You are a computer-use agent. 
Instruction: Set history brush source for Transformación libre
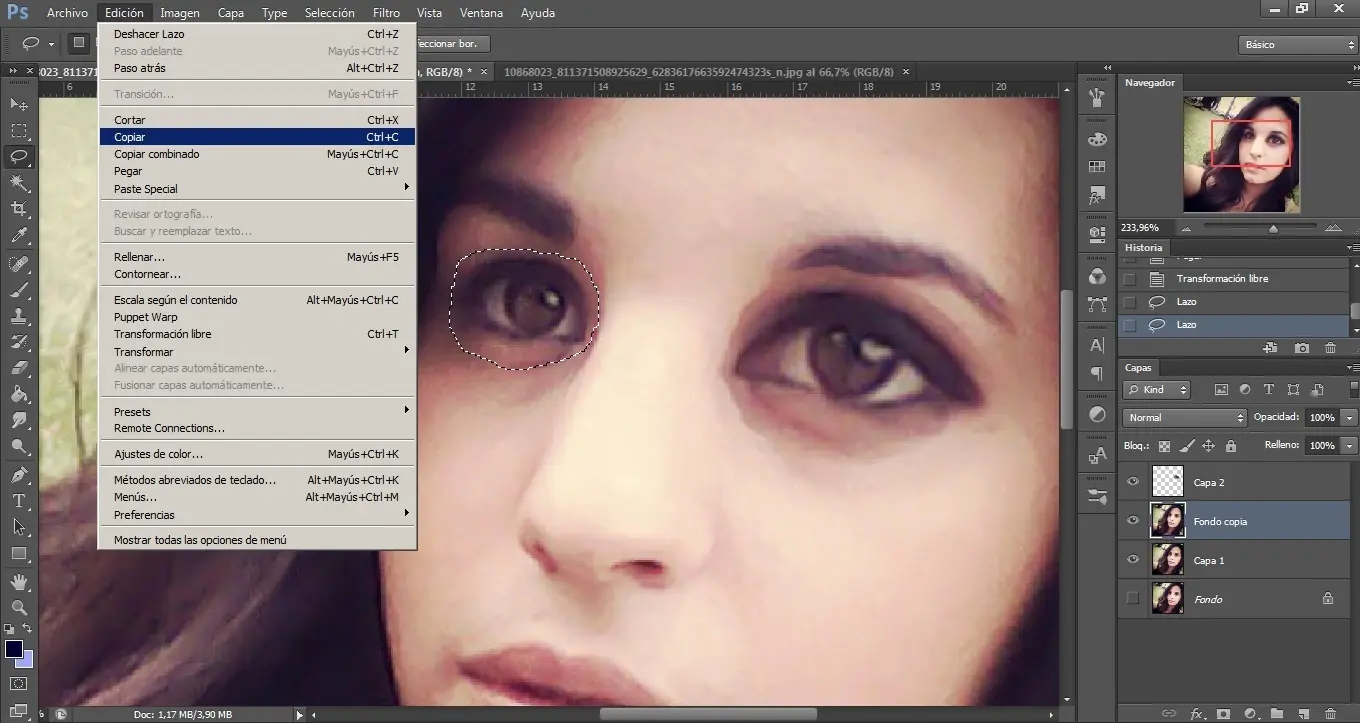pos(1130,279)
